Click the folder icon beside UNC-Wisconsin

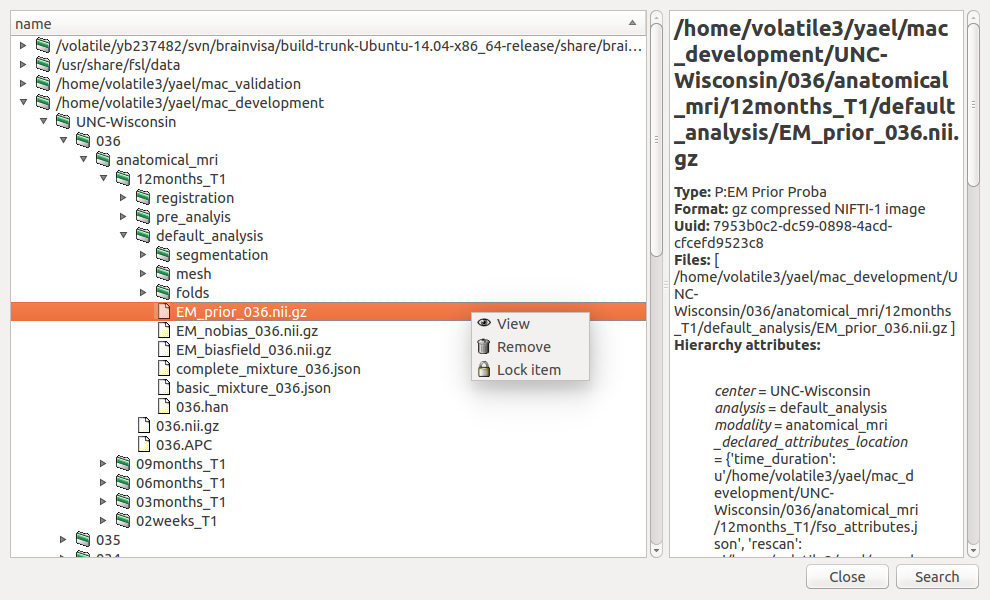tap(63, 122)
